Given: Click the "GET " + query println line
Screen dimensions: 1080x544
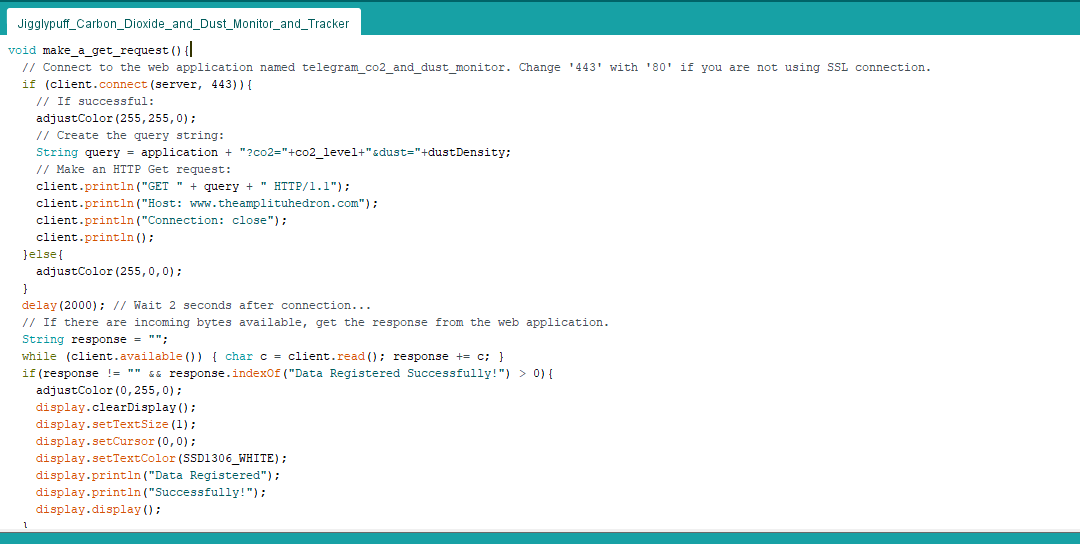Looking at the screenshot, I should point(193,186).
